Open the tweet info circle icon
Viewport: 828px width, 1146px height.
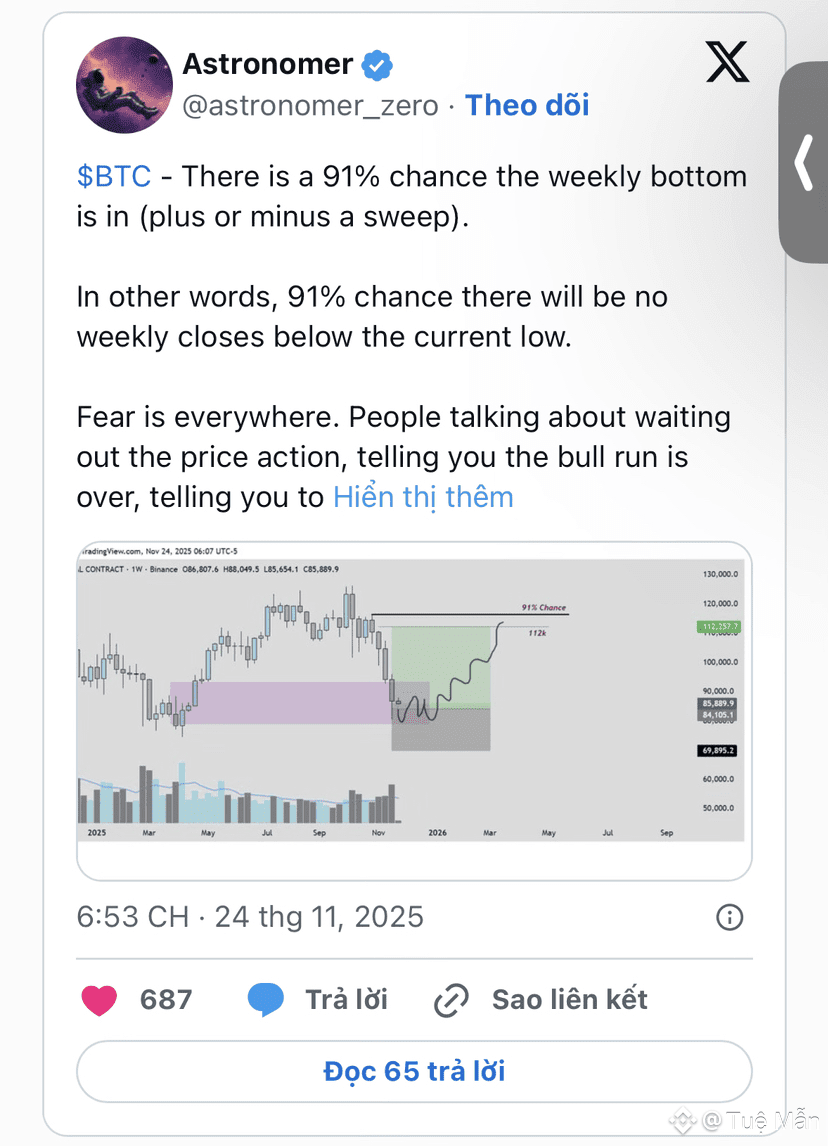tap(730, 917)
